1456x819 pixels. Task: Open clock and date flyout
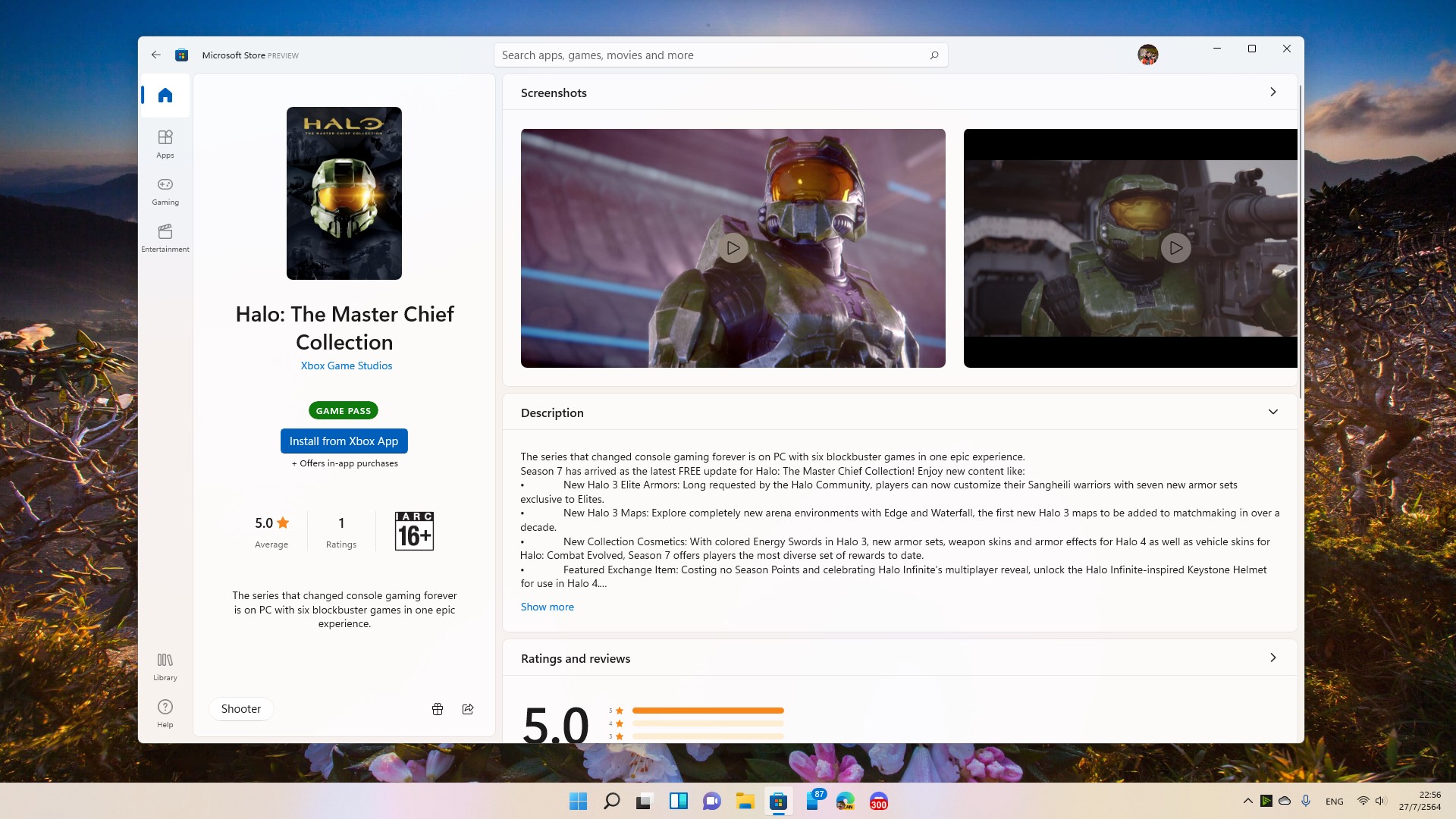1420,801
